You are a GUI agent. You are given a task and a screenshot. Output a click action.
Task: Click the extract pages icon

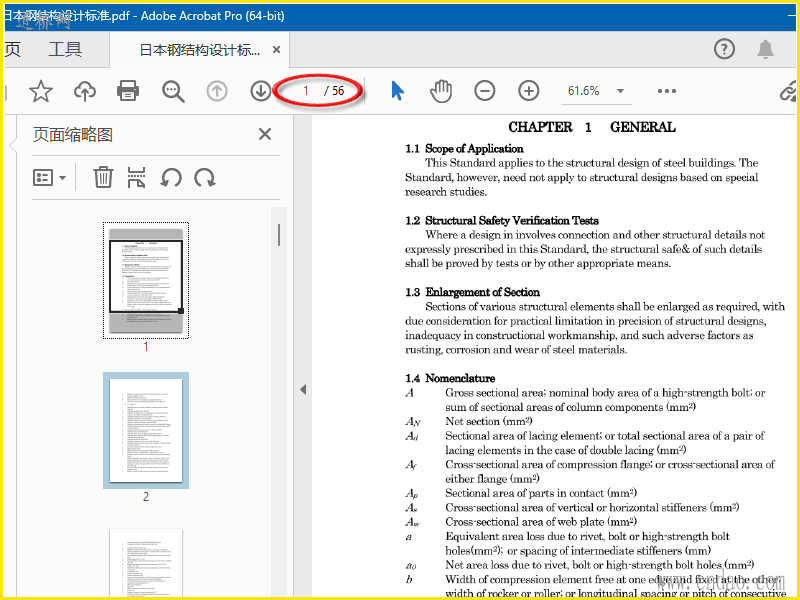coord(136,178)
